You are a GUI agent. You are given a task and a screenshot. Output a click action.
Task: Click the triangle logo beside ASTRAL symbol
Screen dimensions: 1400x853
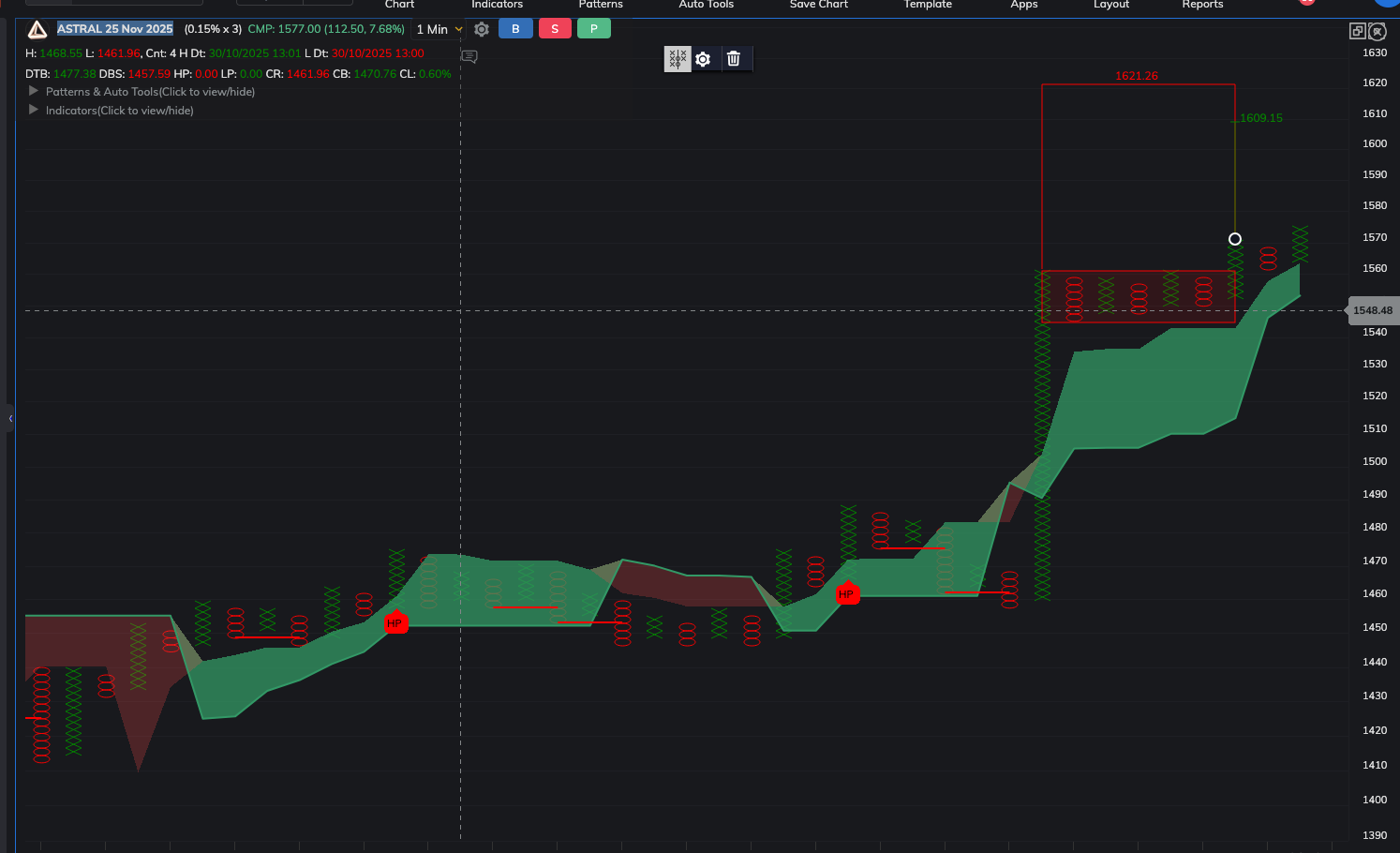point(37,30)
